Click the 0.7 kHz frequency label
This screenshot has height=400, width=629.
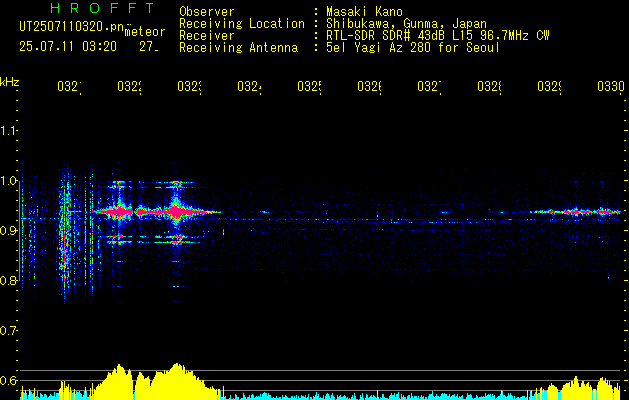[x=8, y=331]
